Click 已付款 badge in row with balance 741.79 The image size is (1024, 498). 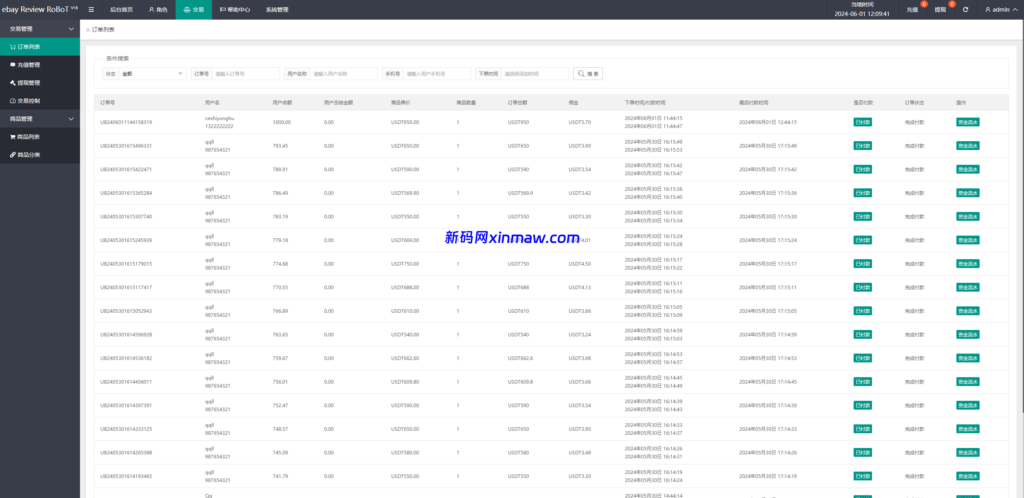863,476
